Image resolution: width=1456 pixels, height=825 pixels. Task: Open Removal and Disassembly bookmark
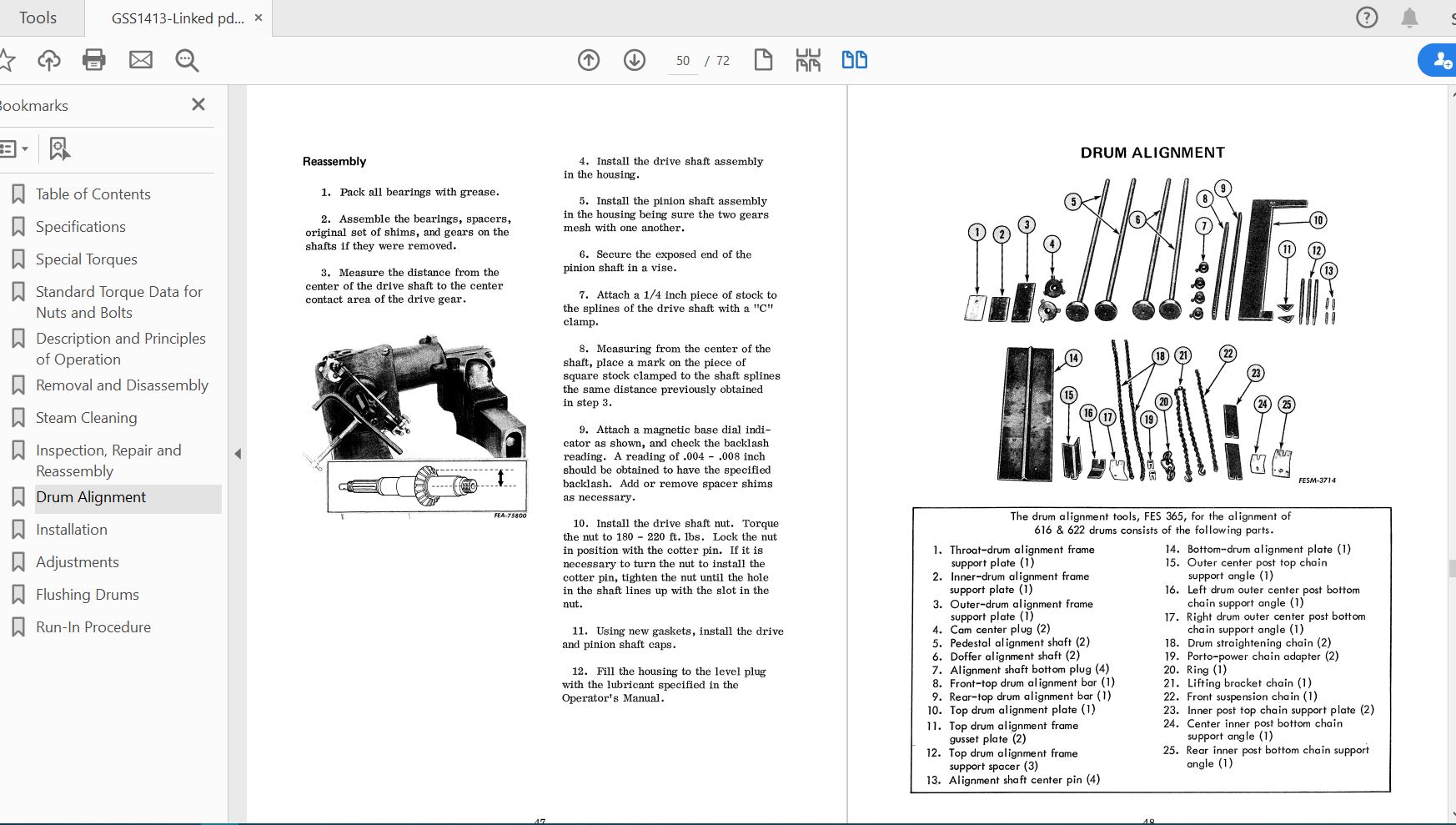[x=123, y=385]
